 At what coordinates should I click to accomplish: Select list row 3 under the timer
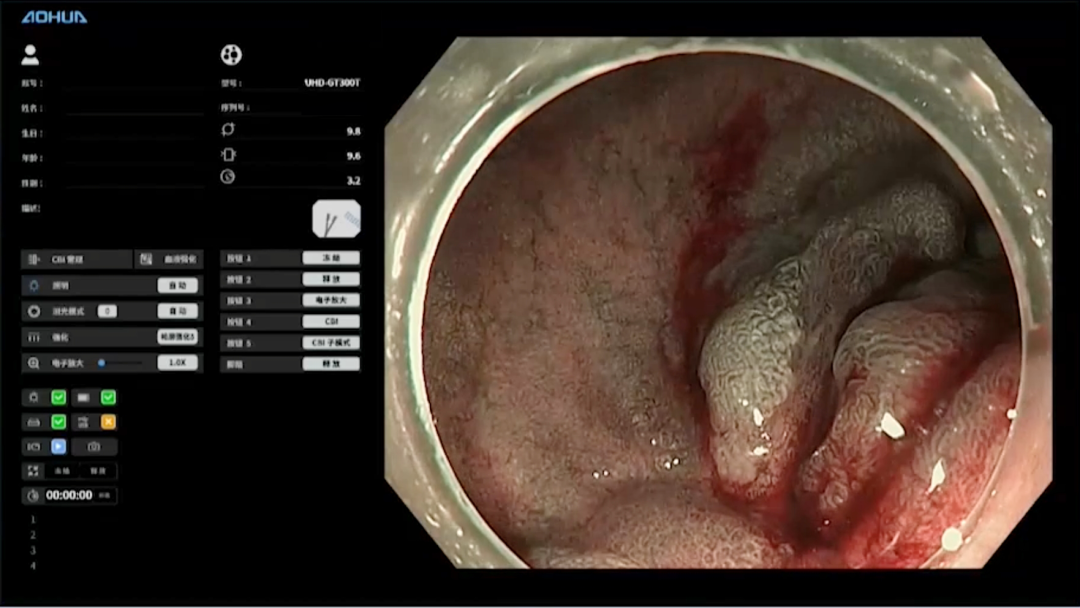pyautogui.click(x=32, y=550)
